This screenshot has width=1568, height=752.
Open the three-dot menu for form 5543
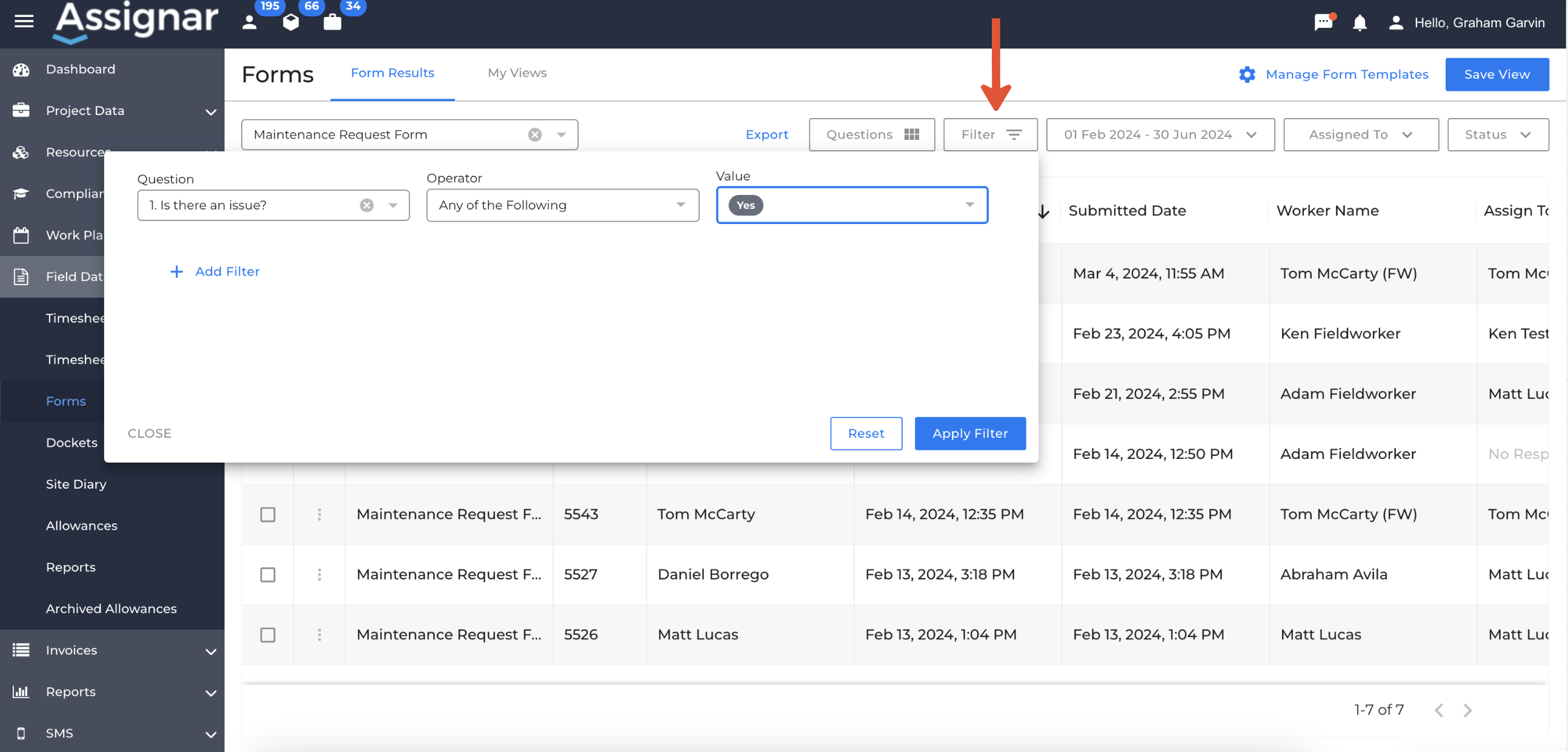coord(319,515)
